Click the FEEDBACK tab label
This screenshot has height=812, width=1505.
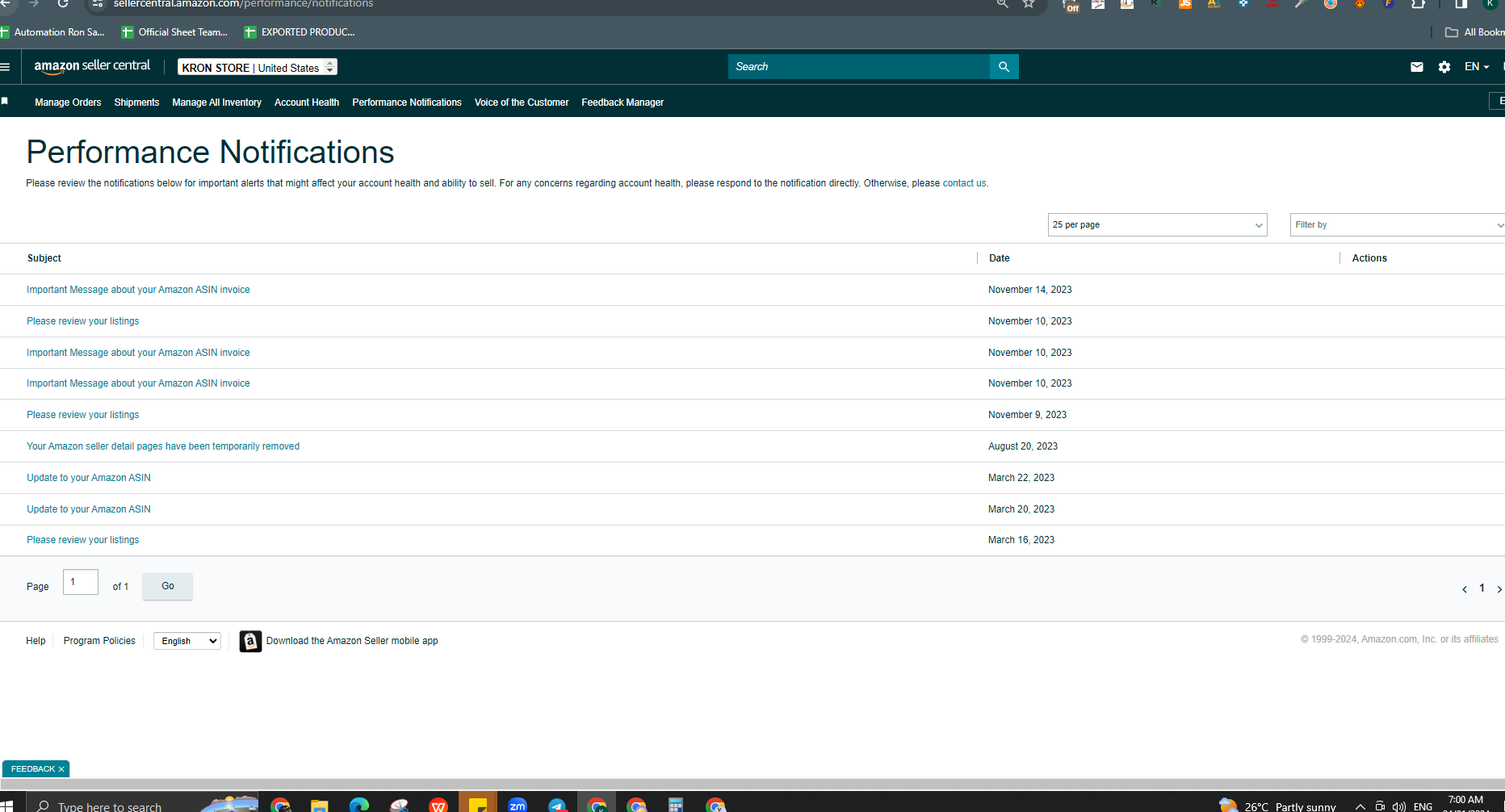33,769
